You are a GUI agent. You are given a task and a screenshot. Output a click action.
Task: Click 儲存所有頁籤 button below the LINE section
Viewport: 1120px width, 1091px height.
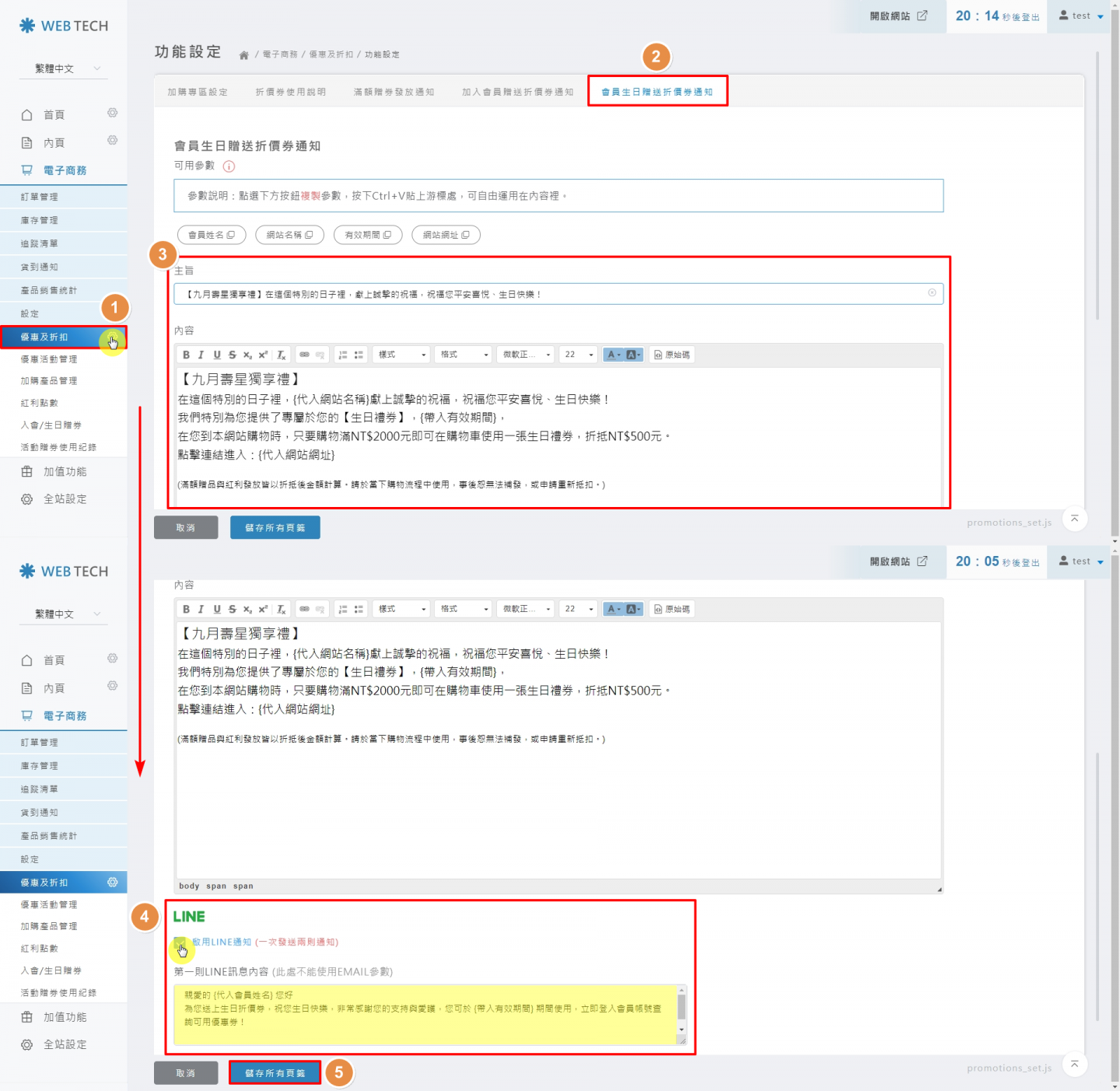point(275,1073)
